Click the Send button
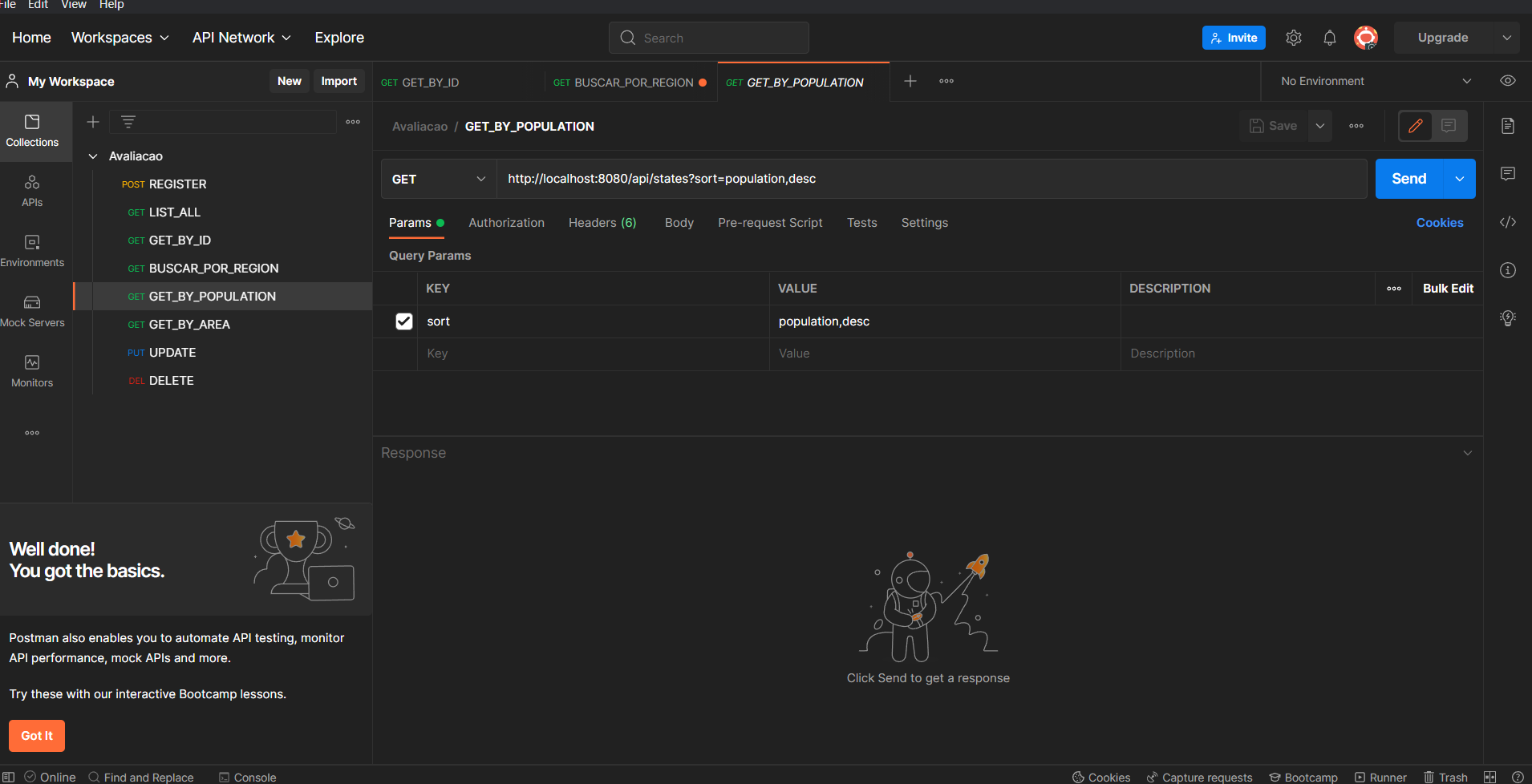Image resolution: width=1532 pixels, height=784 pixels. [1408, 178]
